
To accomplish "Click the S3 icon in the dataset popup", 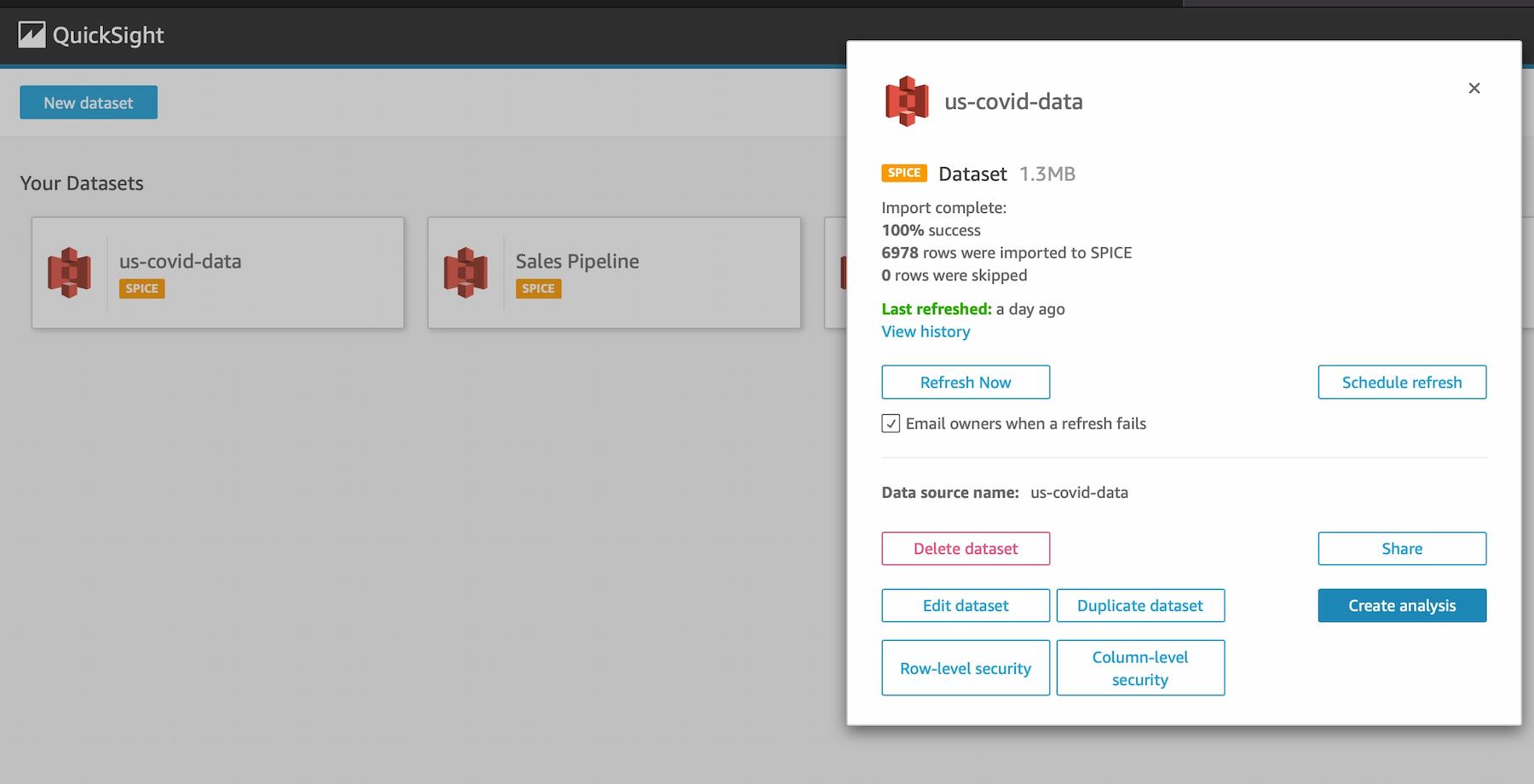I will point(907,101).
